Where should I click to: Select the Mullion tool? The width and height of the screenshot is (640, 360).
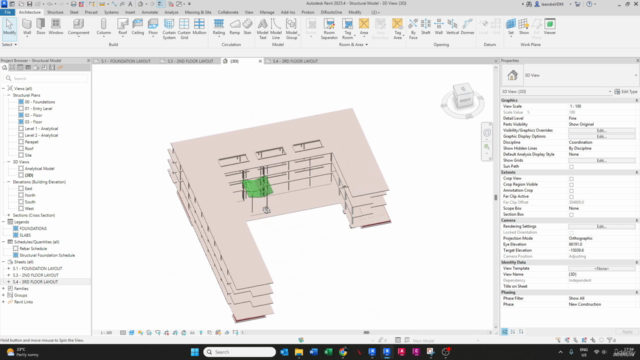tap(199, 27)
